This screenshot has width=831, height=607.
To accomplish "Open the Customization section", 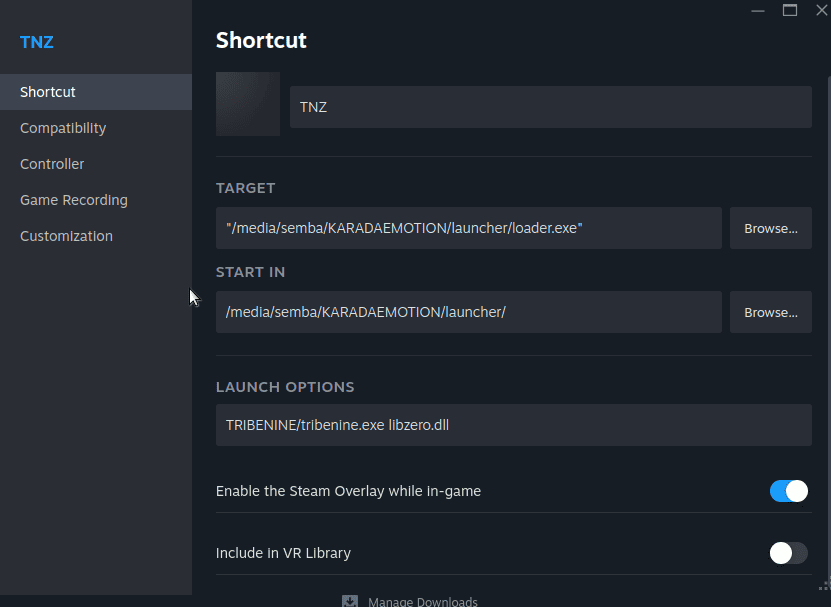I will [x=66, y=235].
